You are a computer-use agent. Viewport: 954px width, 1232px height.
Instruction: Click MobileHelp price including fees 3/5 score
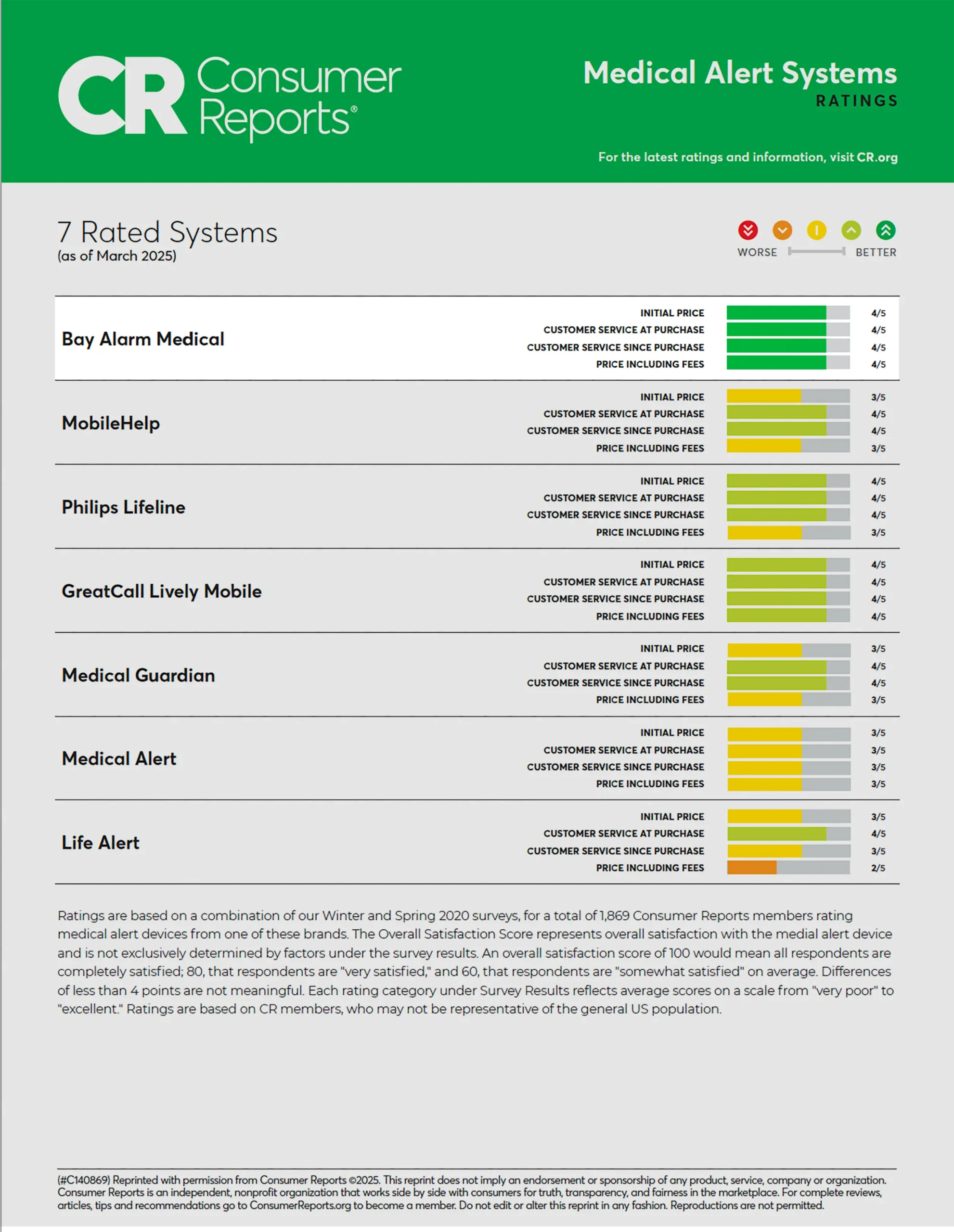coord(878,449)
